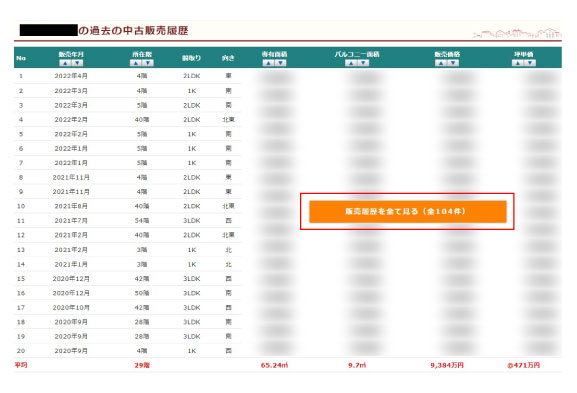This screenshot has width=577, height=393.
Task: Click the 販売価格 header label
Action: coord(447,54)
